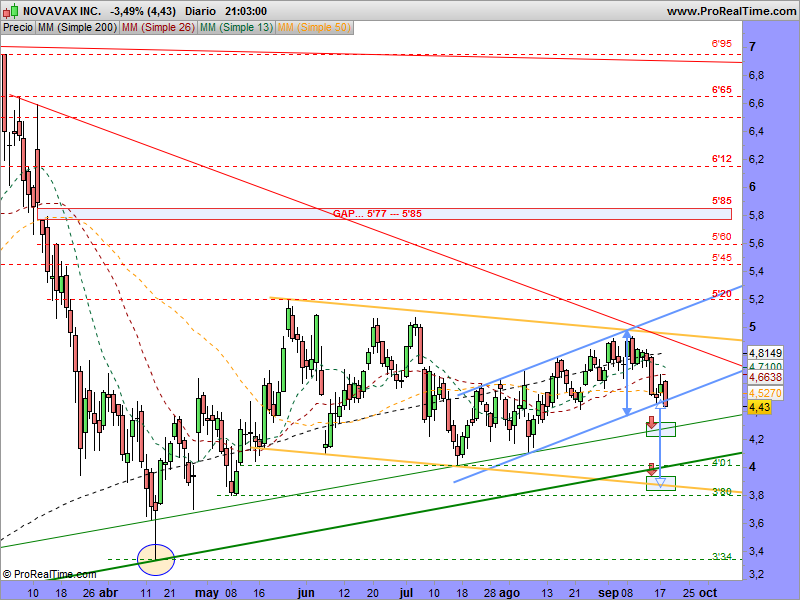Click the 7 value on the price scale
800x600 pixels.
(753, 47)
